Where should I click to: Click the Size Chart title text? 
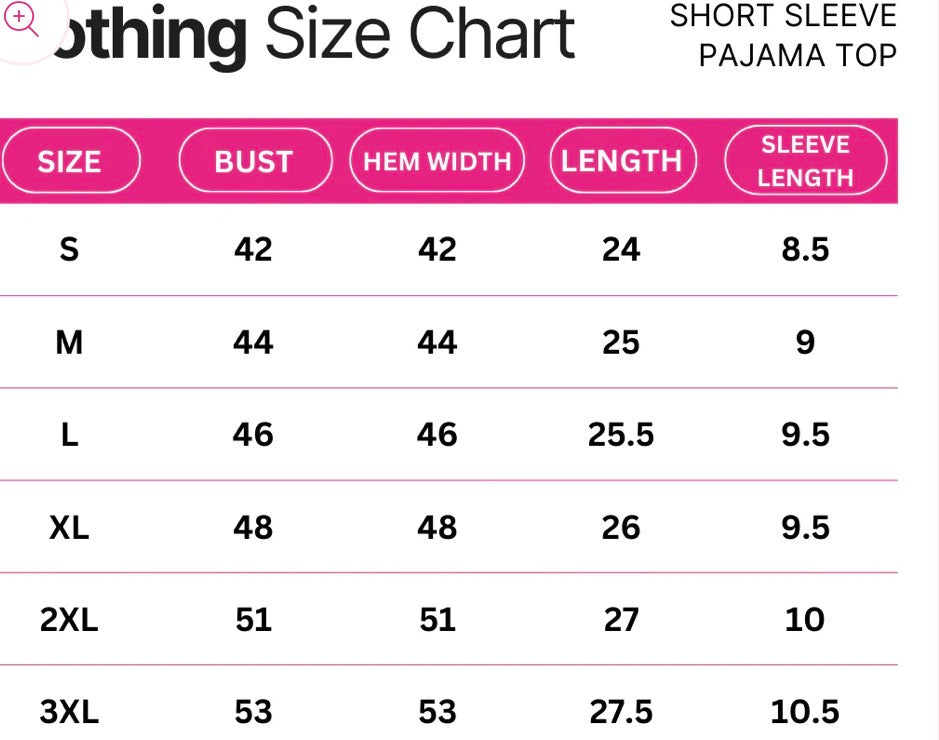pyautogui.click(x=420, y=35)
